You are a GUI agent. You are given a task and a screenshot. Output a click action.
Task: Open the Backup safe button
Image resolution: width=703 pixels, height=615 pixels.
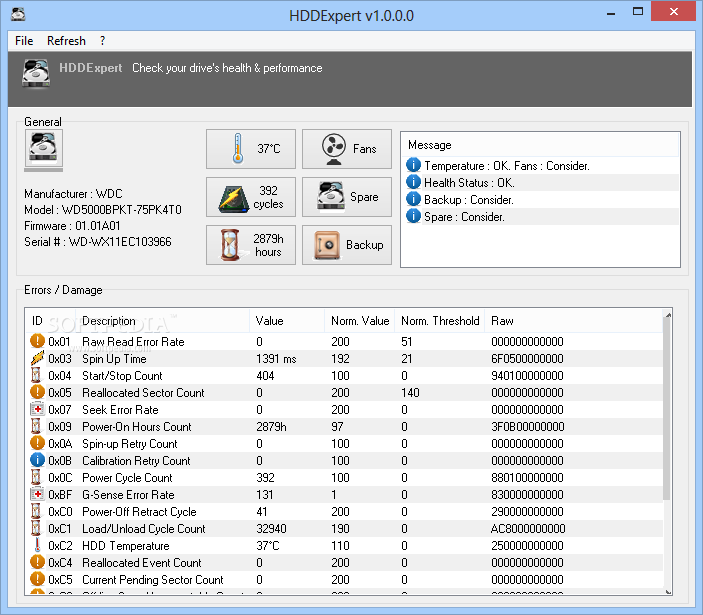click(x=347, y=245)
